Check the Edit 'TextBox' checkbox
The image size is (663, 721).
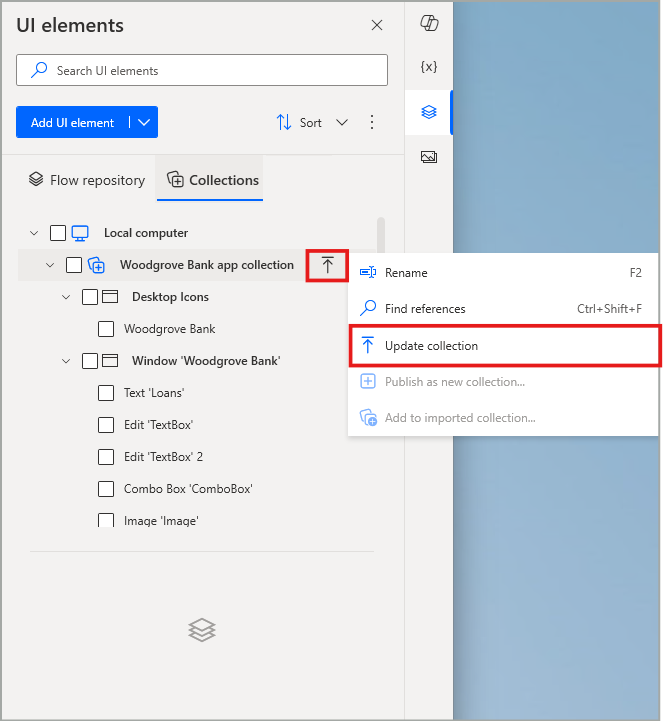click(x=106, y=425)
